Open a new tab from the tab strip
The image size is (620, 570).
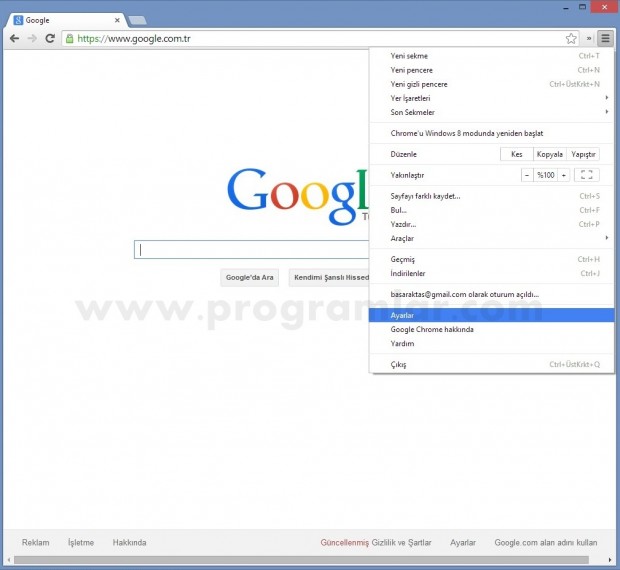coord(137,20)
